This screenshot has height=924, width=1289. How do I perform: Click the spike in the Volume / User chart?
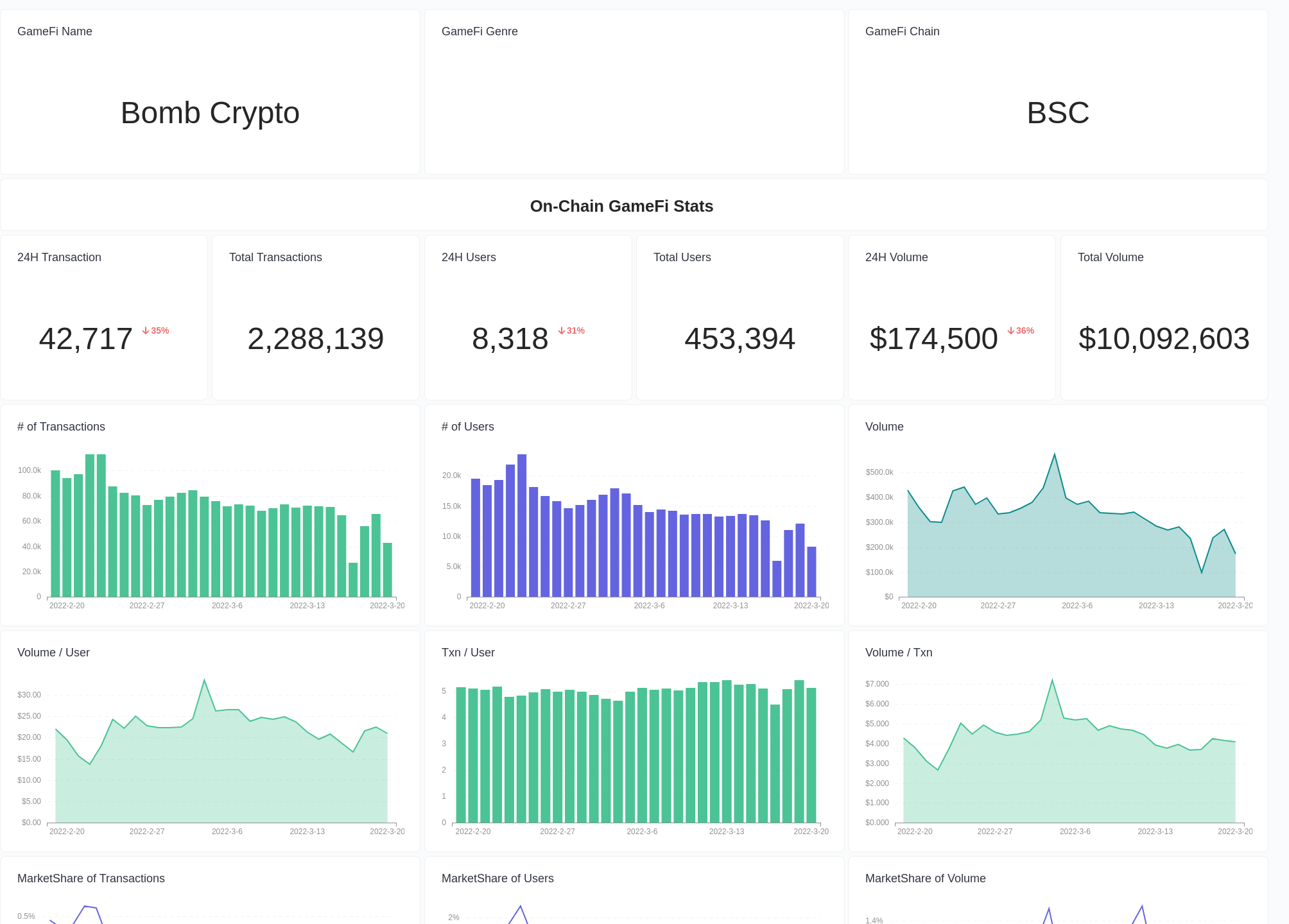pyautogui.click(x=204, y=680)
